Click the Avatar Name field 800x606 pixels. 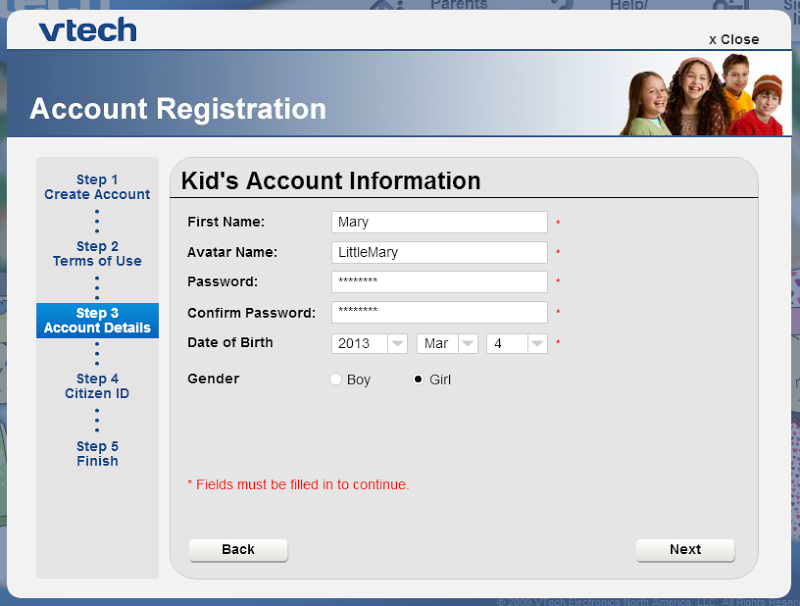pos(439,252)
